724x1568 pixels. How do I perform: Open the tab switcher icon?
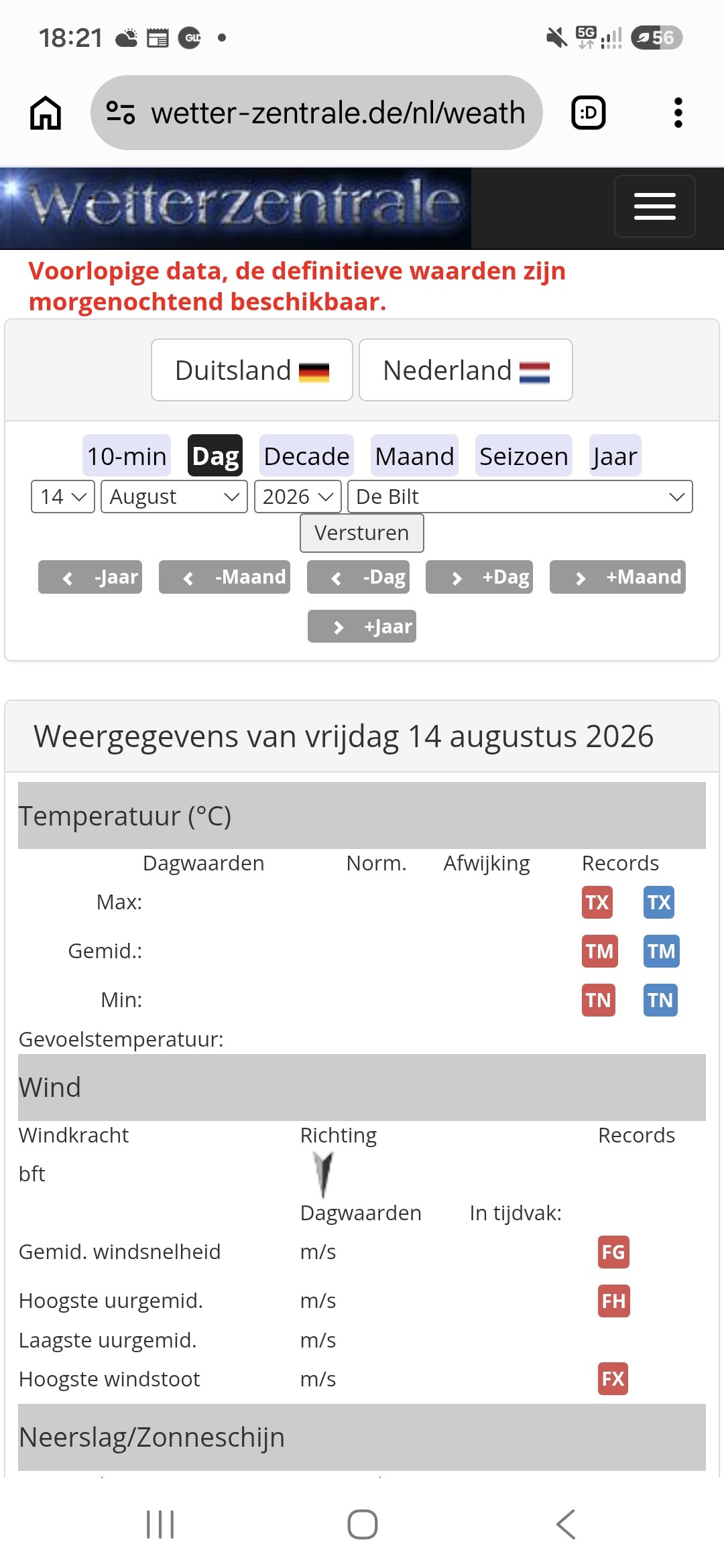point(588,113)
